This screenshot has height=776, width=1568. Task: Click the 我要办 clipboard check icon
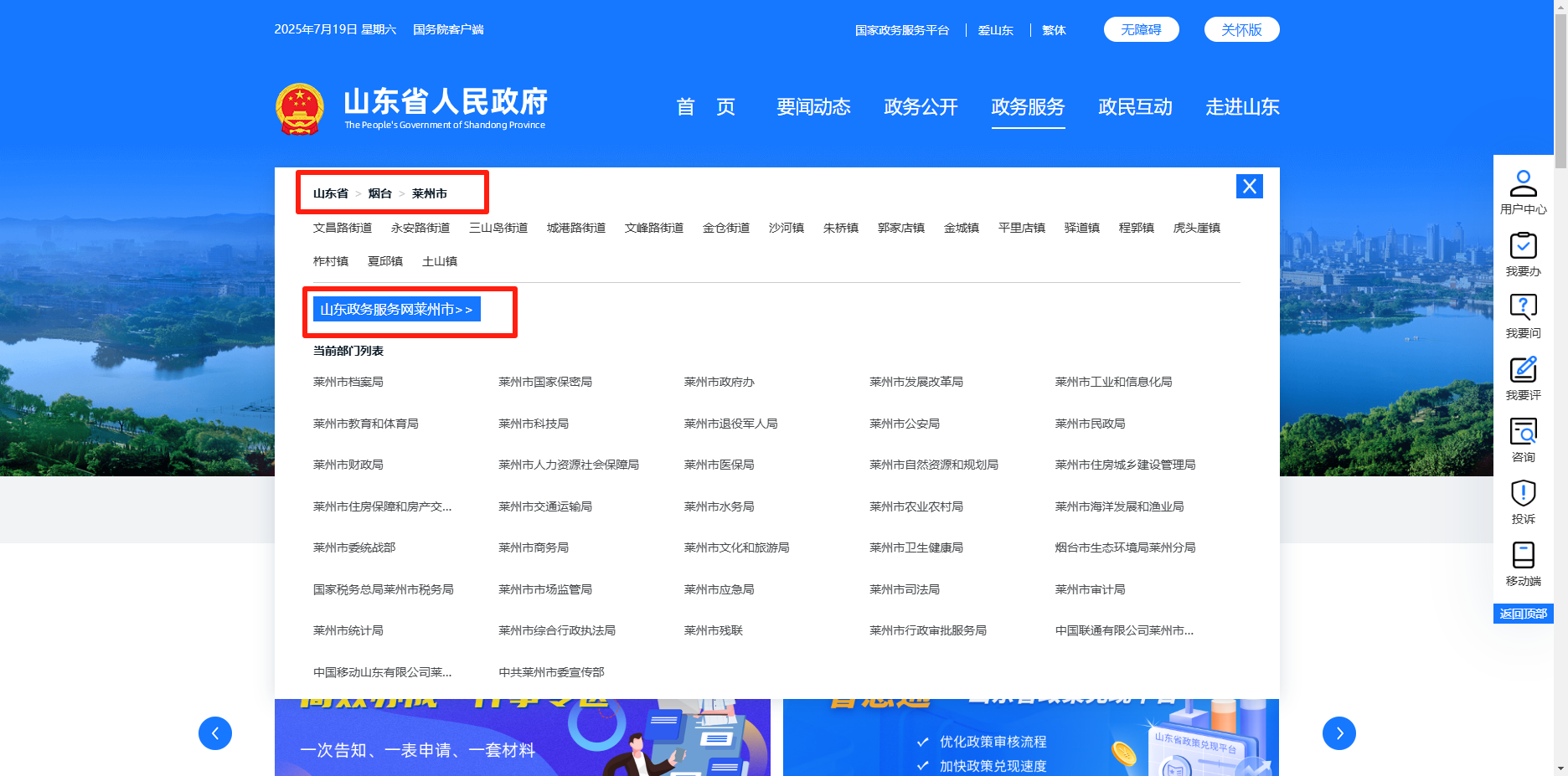(x=1523, y=246)
